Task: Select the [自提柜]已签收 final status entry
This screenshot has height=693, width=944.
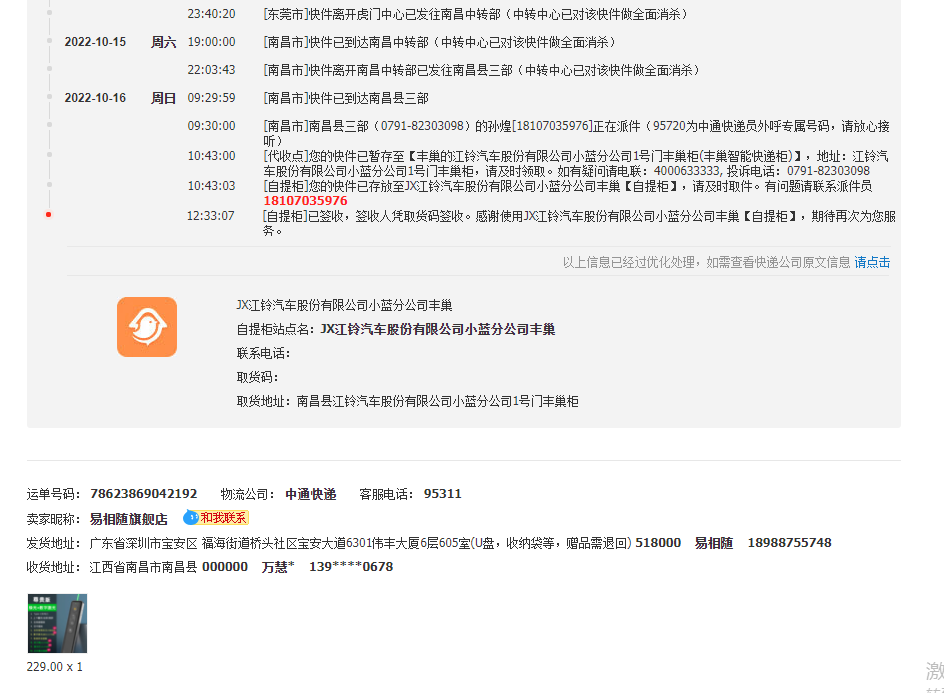Action: [579, 223]
